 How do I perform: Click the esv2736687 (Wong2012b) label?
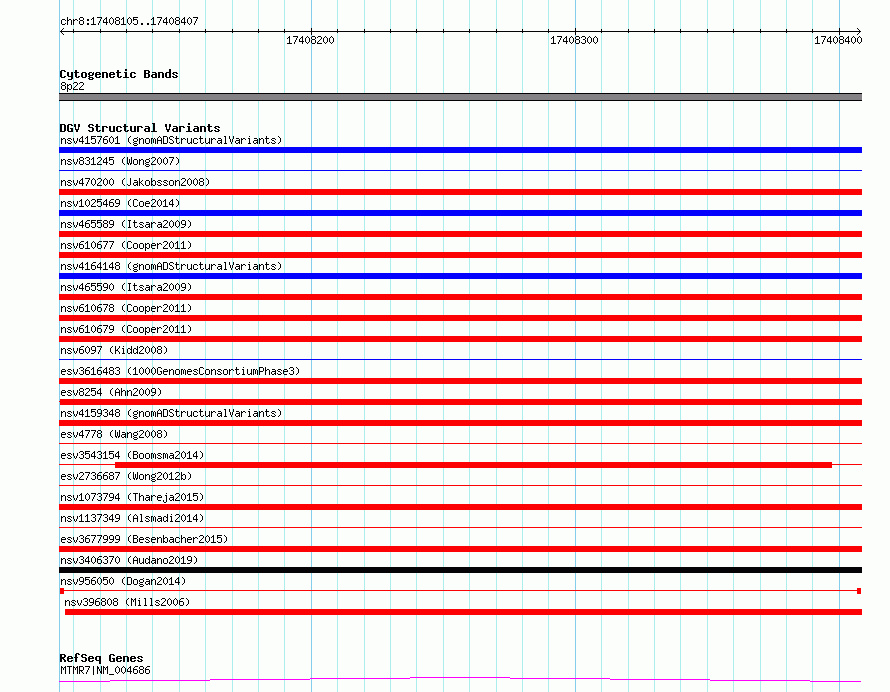tap(126, 476)
